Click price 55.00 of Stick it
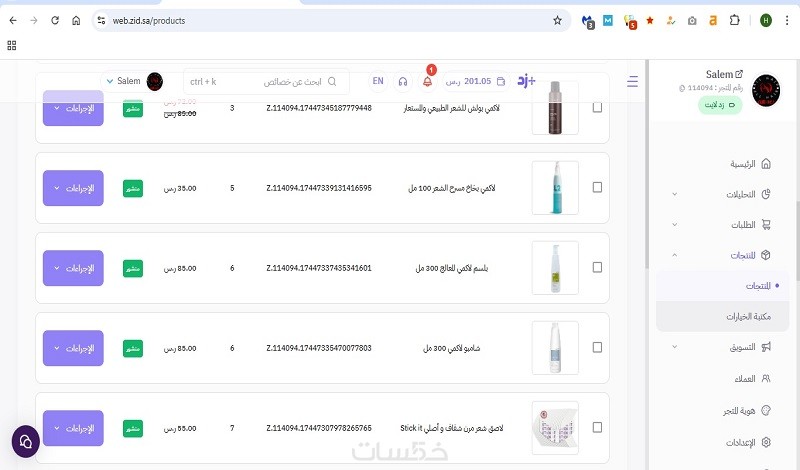 point(180,428)
